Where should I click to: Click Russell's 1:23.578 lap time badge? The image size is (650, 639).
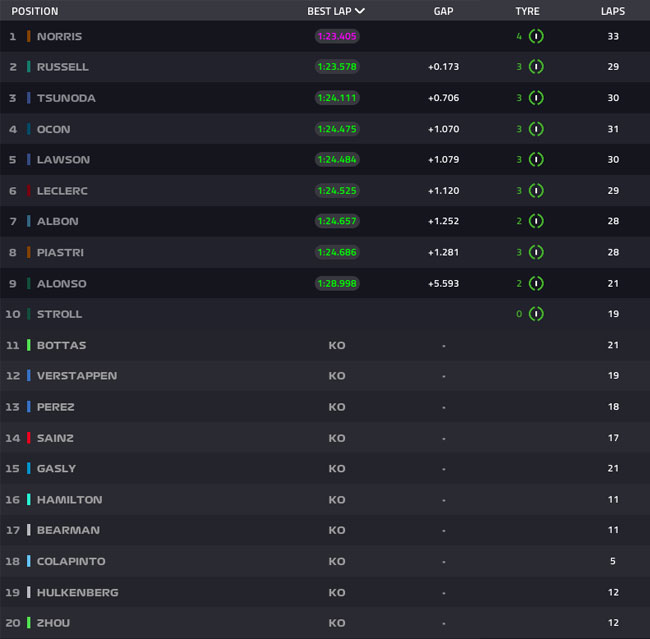(337, 67)
